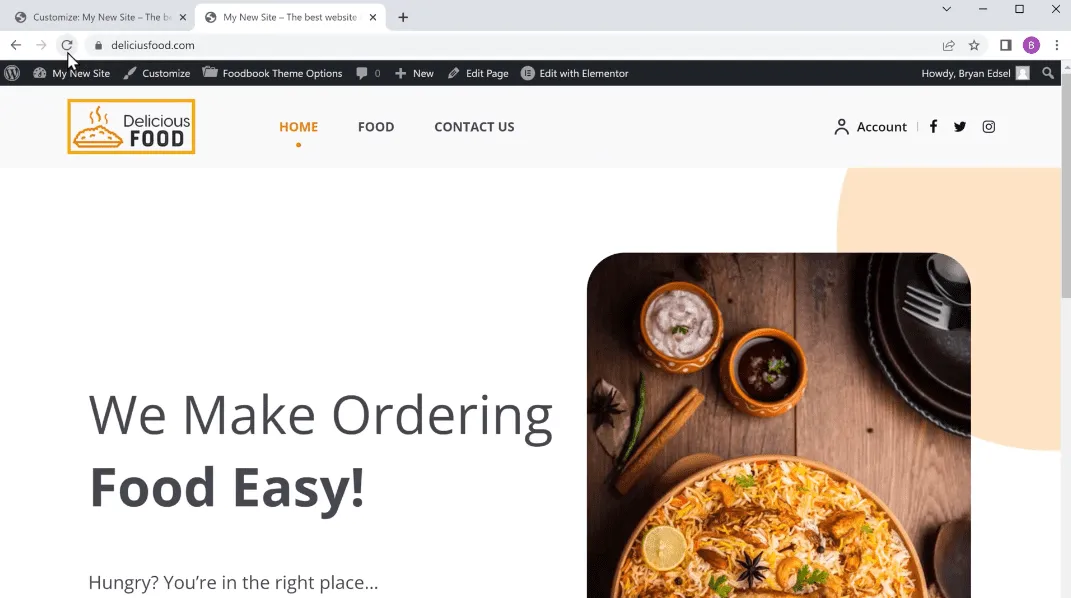This screenshot has height=598, width=1071.
Task: Open the CONTACT US page
Action: pyautogui.click(x=474, y=126)
